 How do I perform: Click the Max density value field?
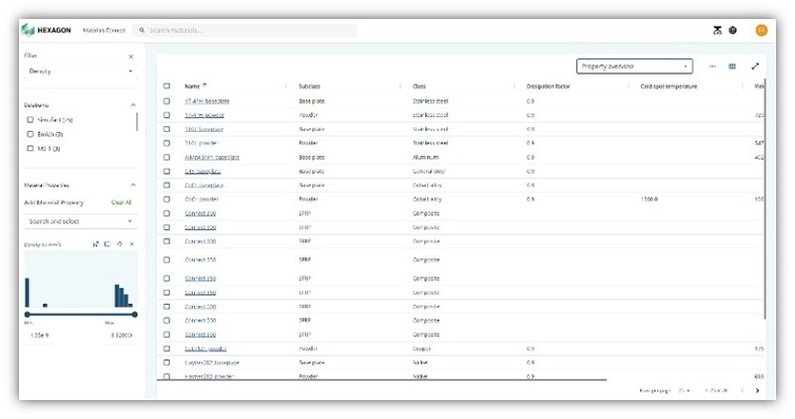122,335
